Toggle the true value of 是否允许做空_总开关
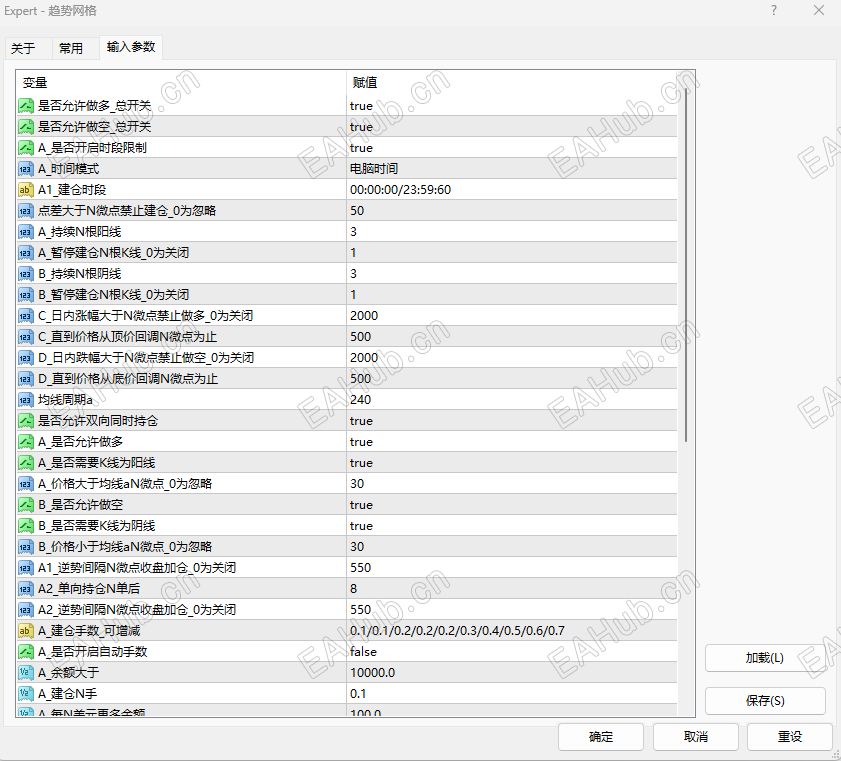841x761 pixels. tap(512, 127)
